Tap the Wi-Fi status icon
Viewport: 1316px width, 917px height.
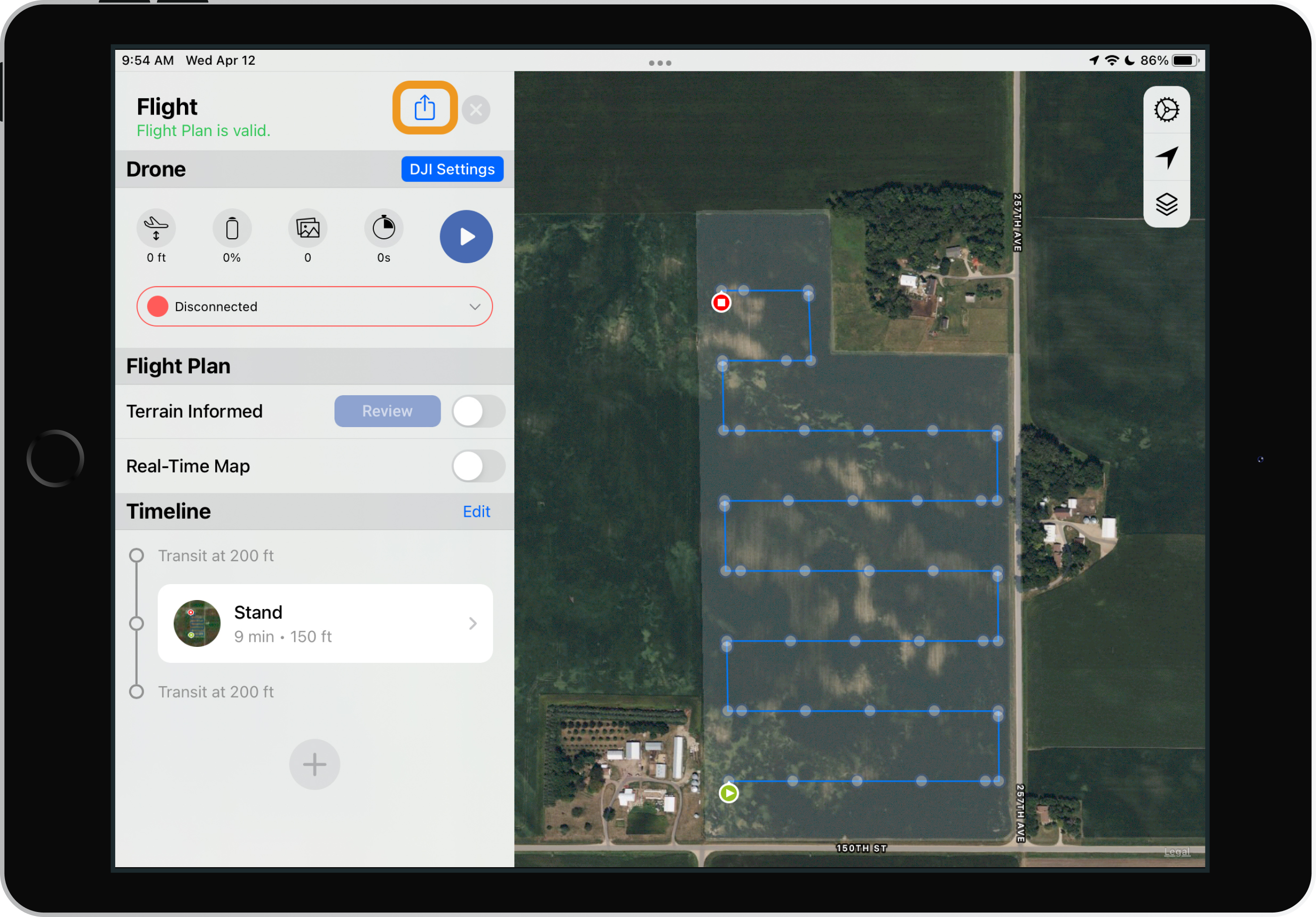pos(1112,61)
